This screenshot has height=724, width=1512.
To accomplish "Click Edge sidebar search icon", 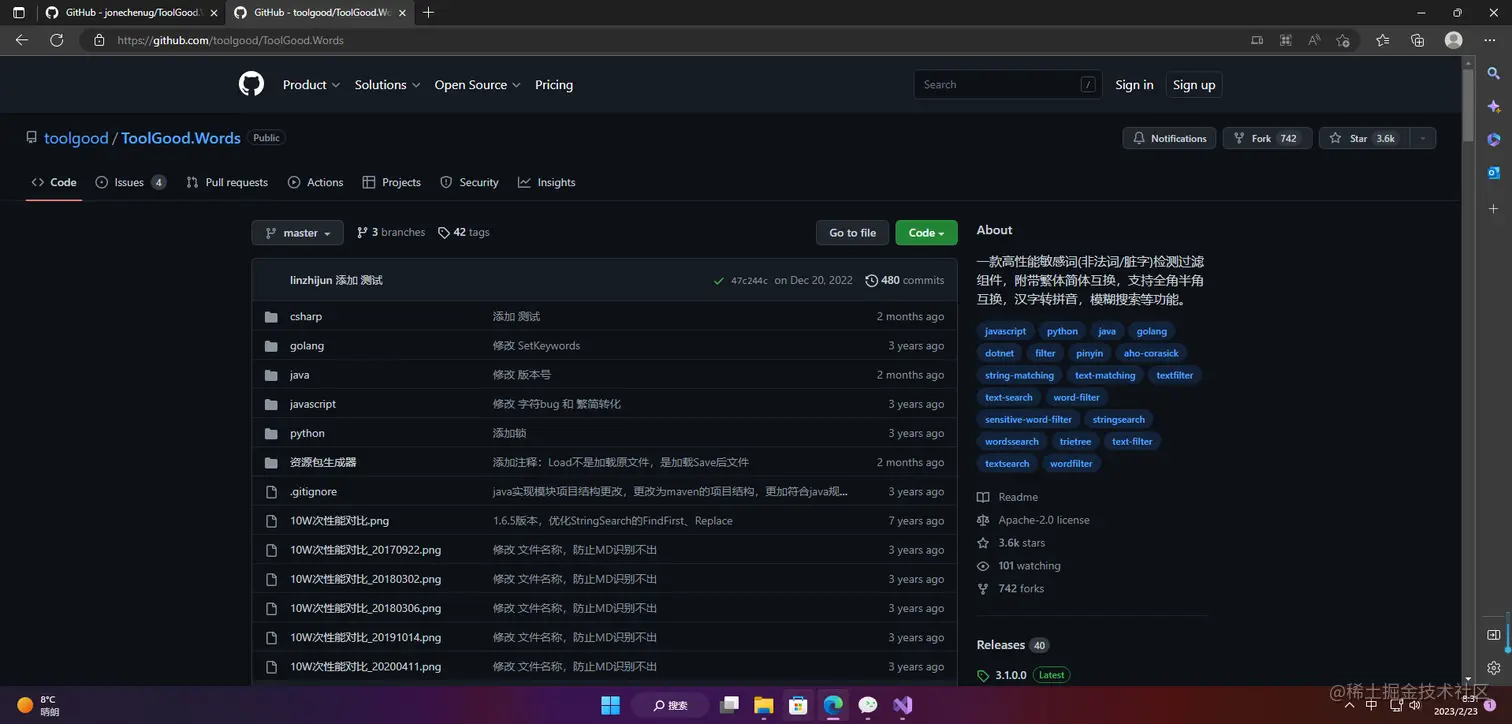I will (x=1494, y=73).
